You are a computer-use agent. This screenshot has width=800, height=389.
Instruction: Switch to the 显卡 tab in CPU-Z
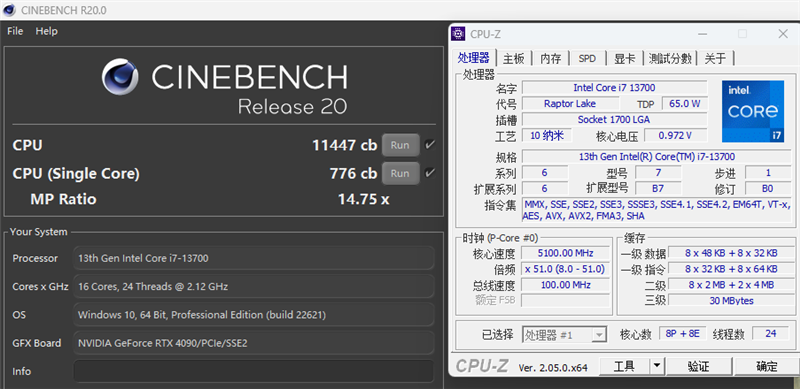[x=624, y=58]
